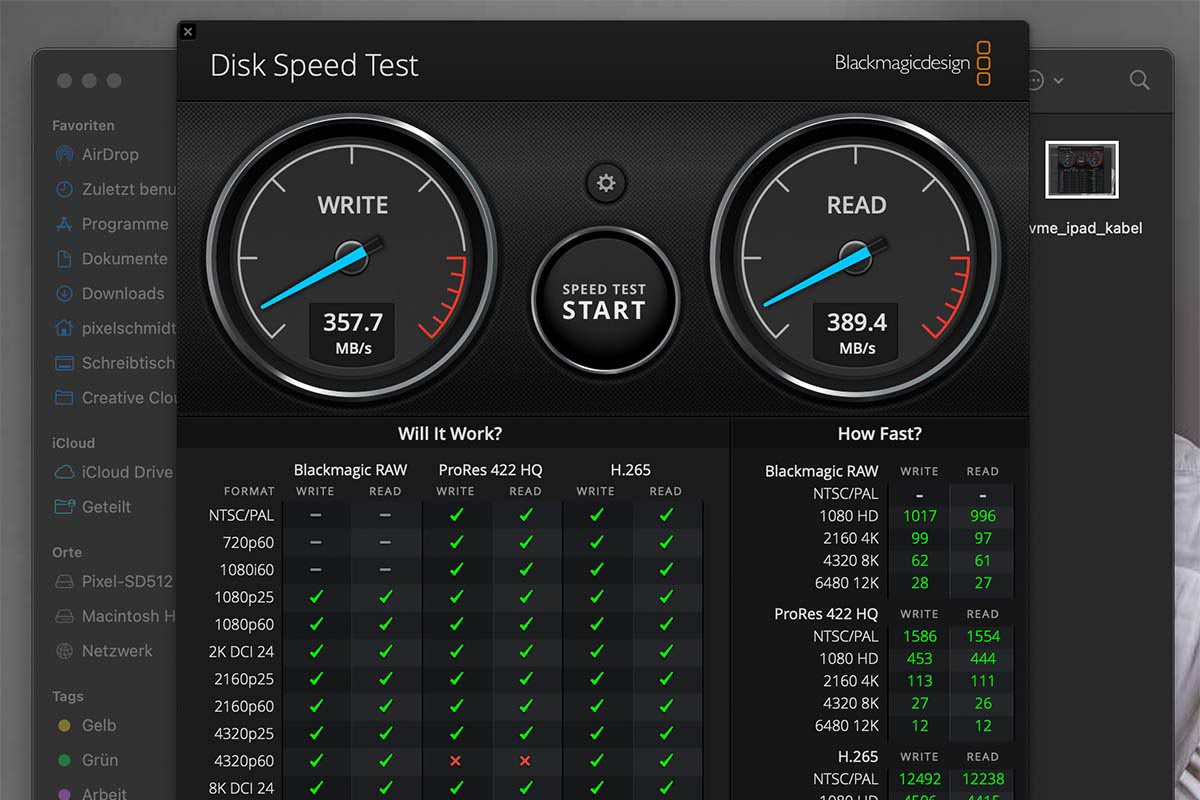
Task: Select the Geteilt shared folder
Action: pyautogui.click(x=106, y=507)
